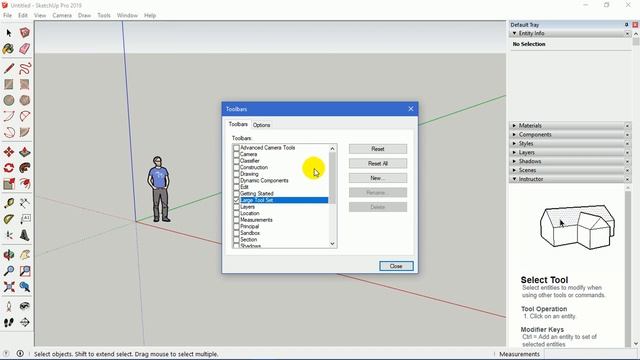The height and width of the screenshot is (360, 640).
Task: Select the Rotate tool
Action: [9, 168]
